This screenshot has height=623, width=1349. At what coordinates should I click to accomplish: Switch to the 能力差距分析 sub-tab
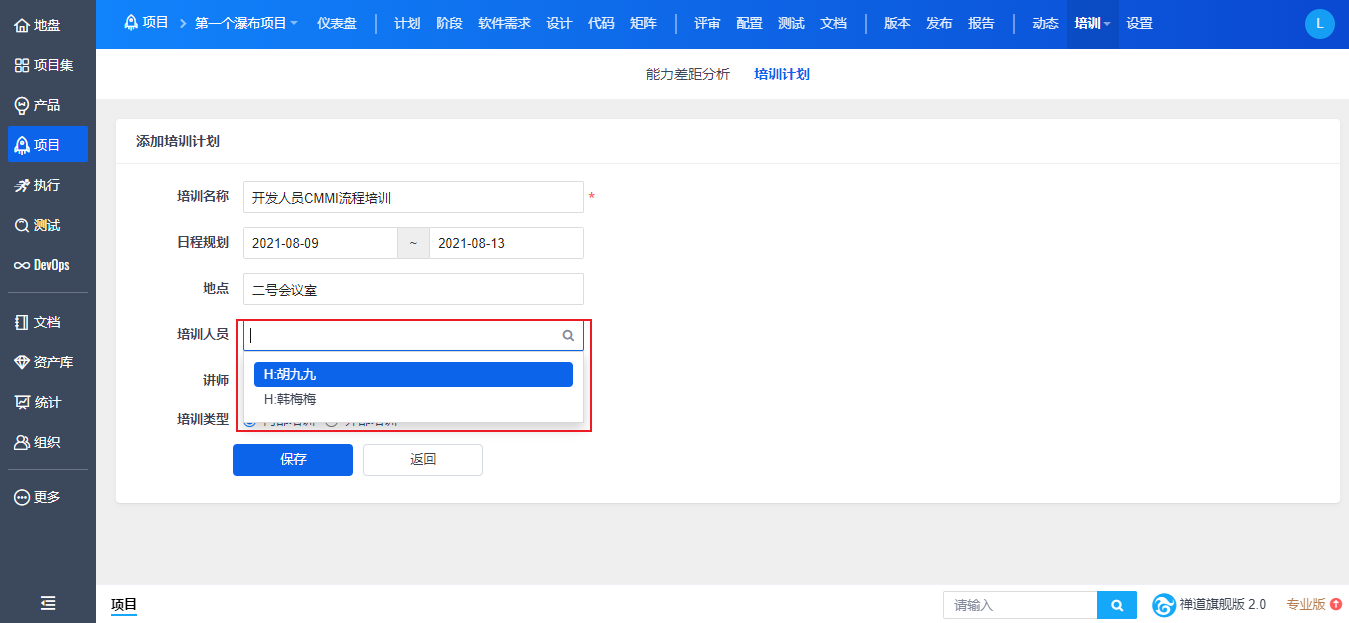(x=688, y=74)
